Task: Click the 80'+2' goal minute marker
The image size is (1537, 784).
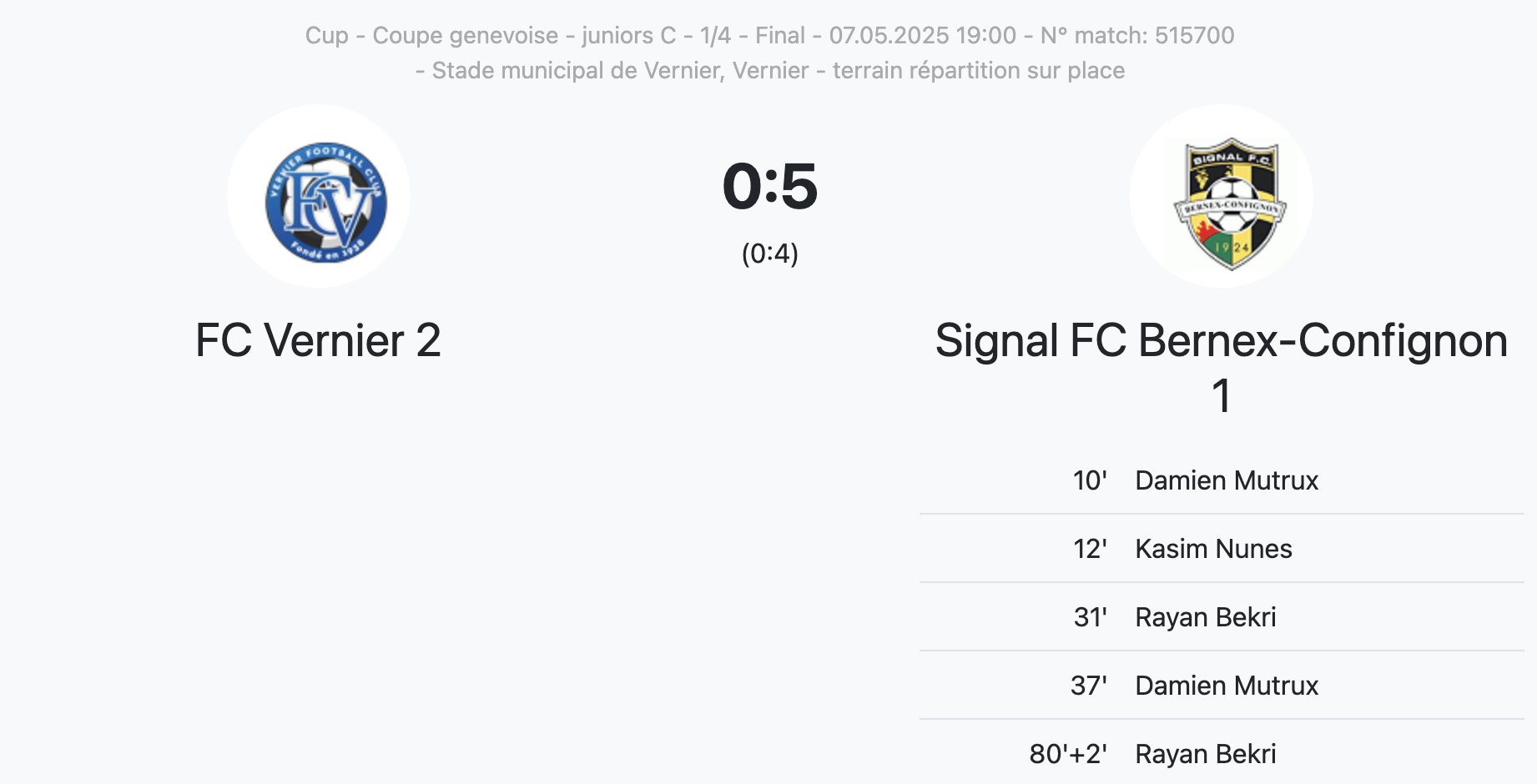Action: coord(1068,755)
